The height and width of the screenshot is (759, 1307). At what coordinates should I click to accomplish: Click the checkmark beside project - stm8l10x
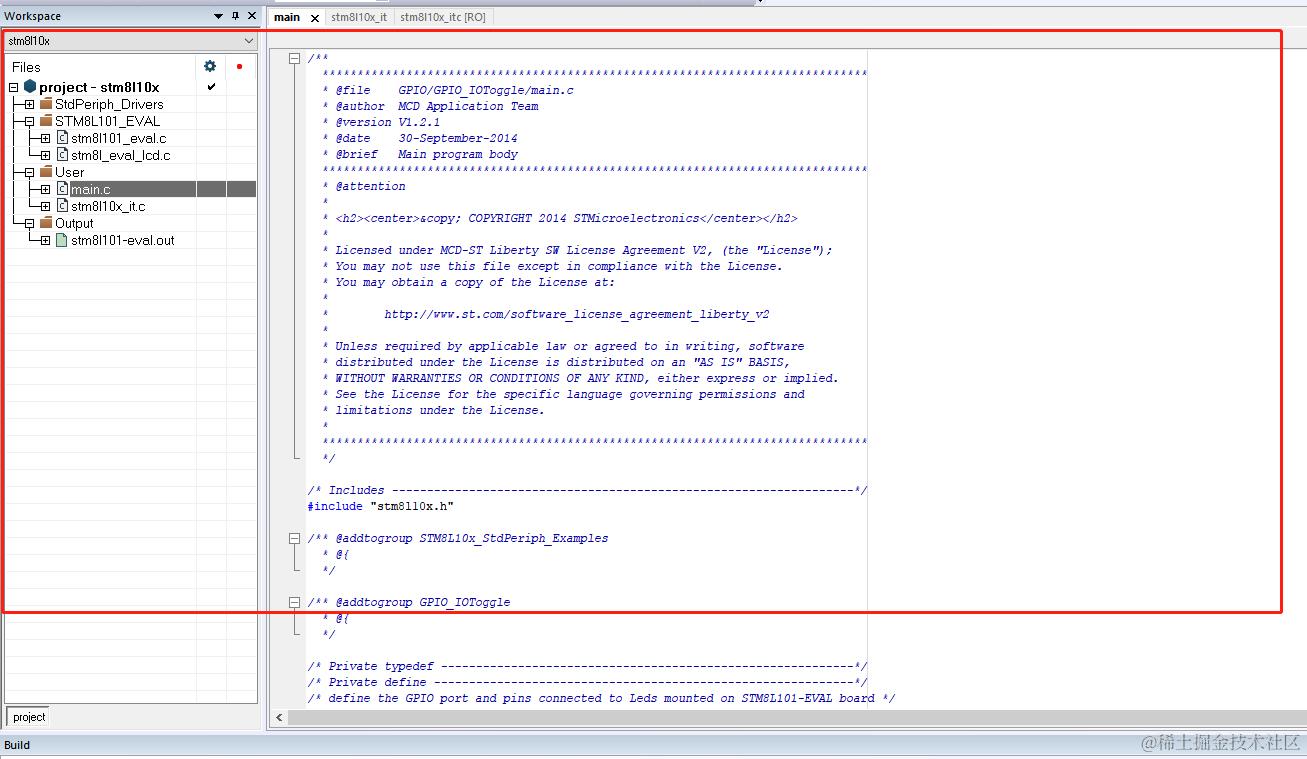(x=211, y=87)
